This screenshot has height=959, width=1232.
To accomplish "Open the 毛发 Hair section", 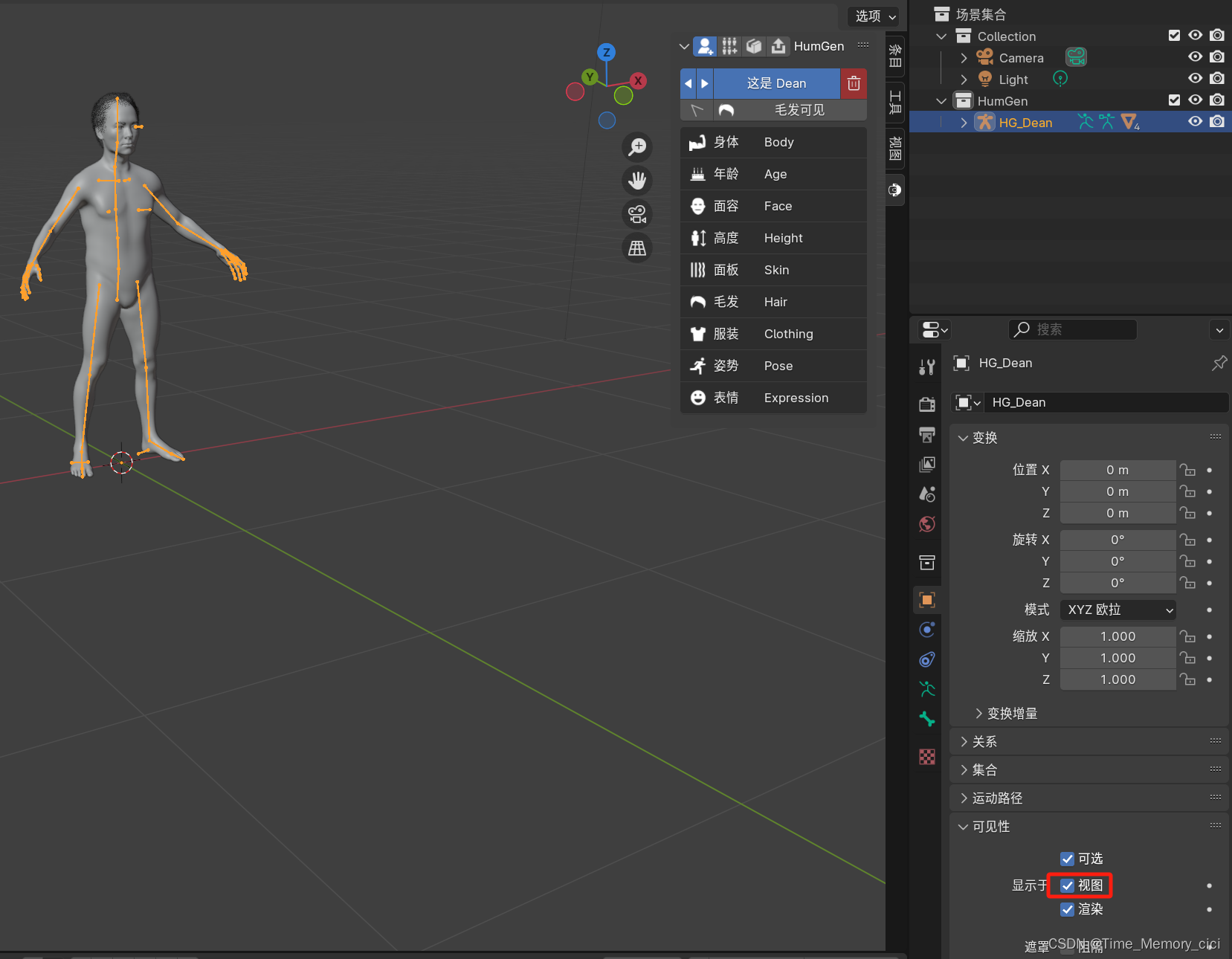I will 773,303.
